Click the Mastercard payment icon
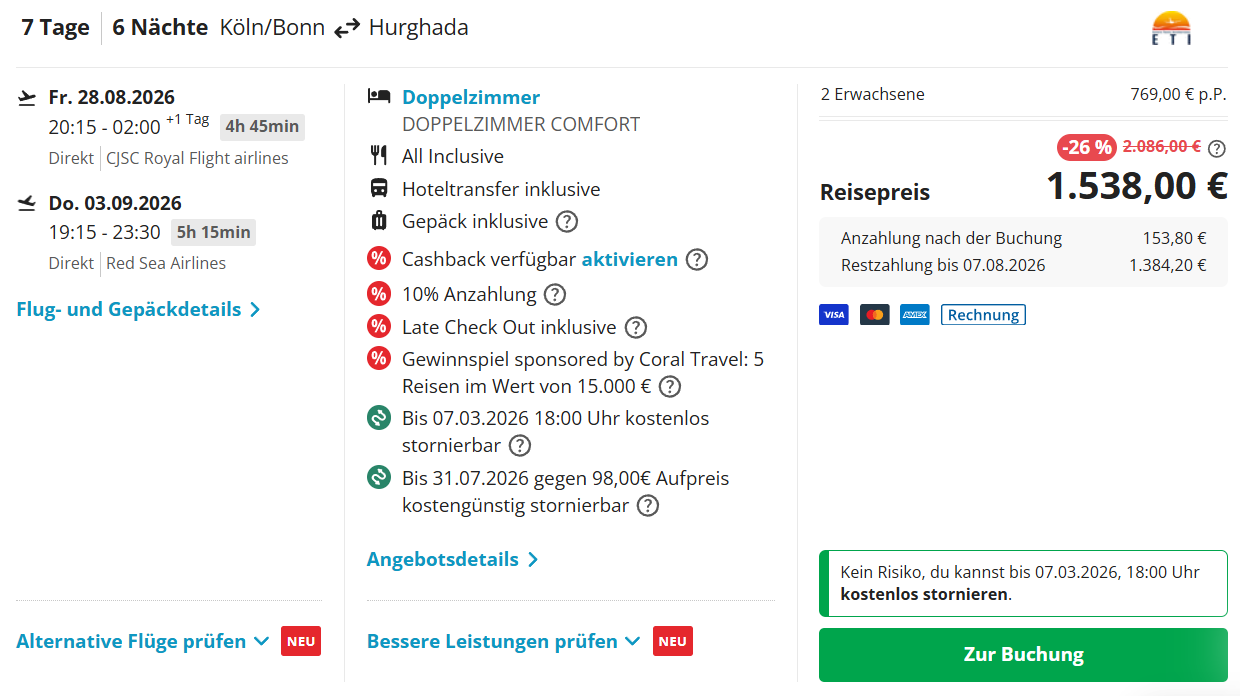Image resolution: width=1240 pixels, height=696 pixels. 875,315
